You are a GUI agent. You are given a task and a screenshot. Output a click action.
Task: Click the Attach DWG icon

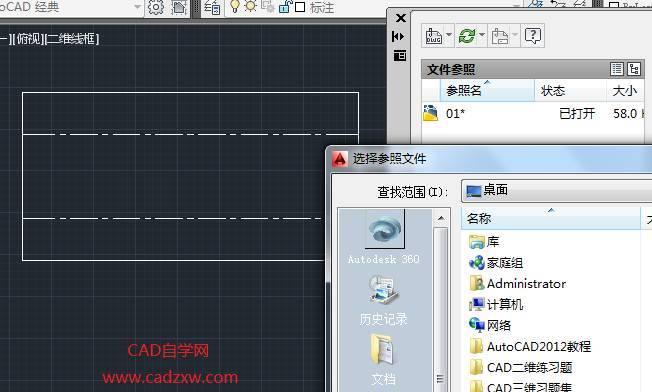tap(434, 36)
